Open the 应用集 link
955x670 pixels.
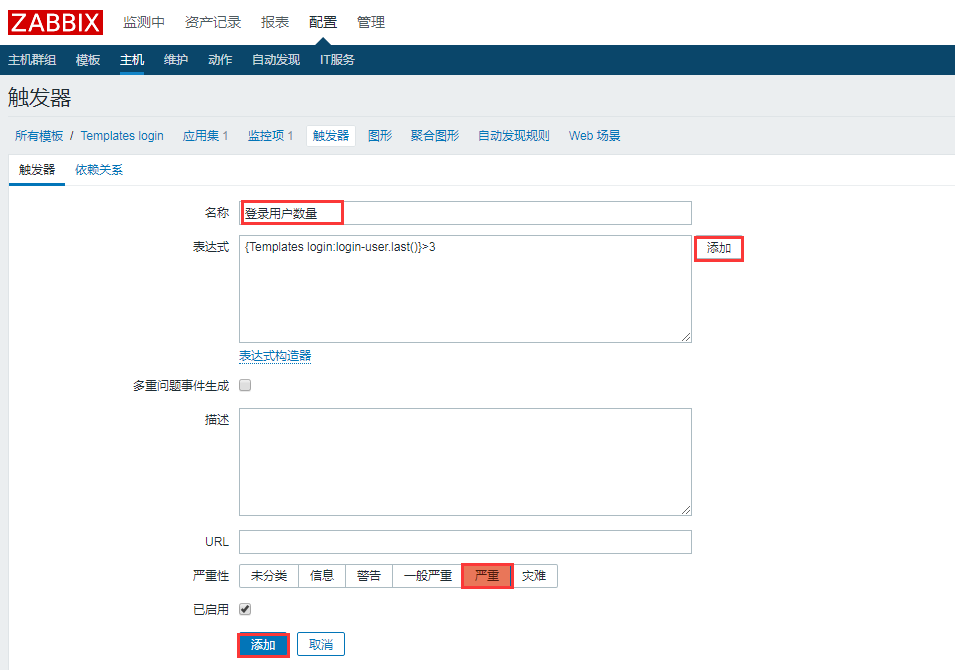201,136
